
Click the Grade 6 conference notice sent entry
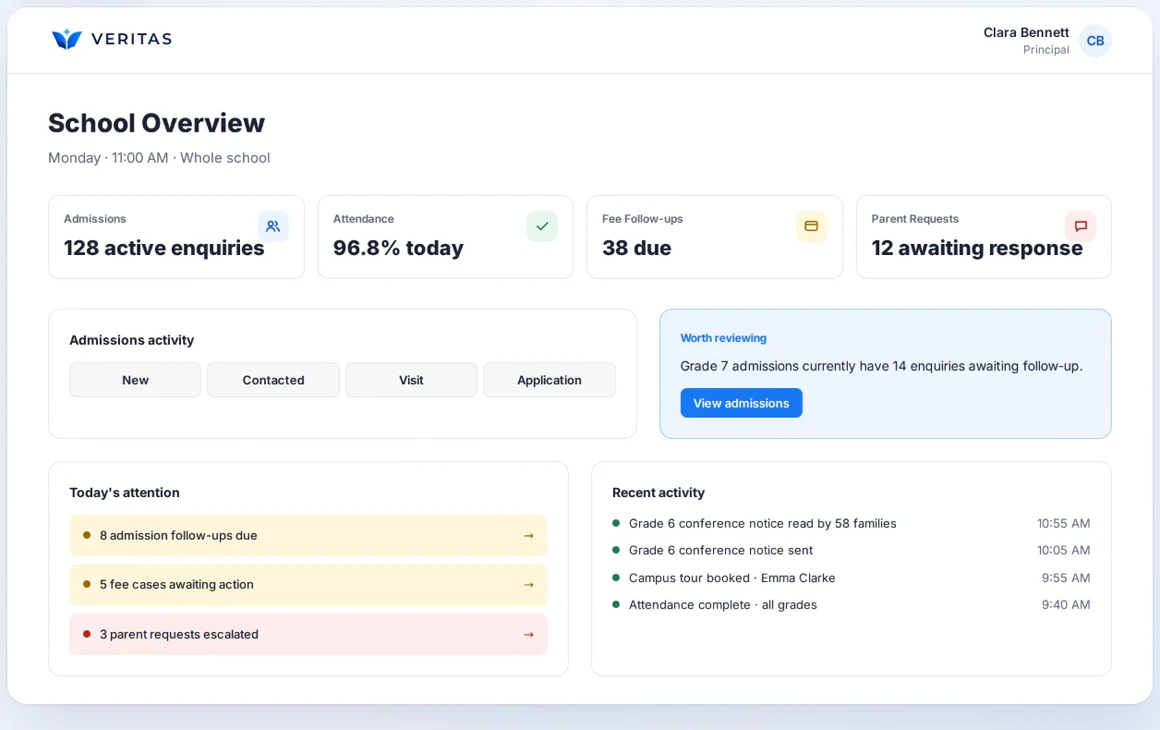coord(721,550)
